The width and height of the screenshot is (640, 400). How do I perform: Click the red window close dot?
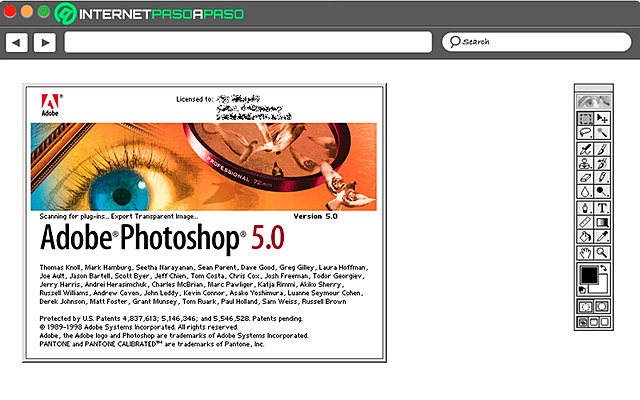[x=10, y=11]
